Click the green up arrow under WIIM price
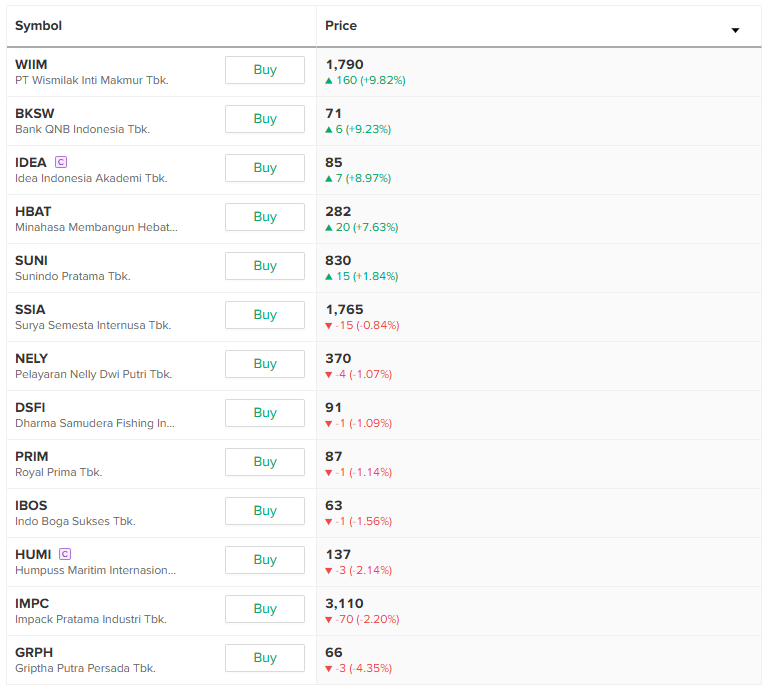The height and width of the screenshot is (698, 770). tap(329, 80)
